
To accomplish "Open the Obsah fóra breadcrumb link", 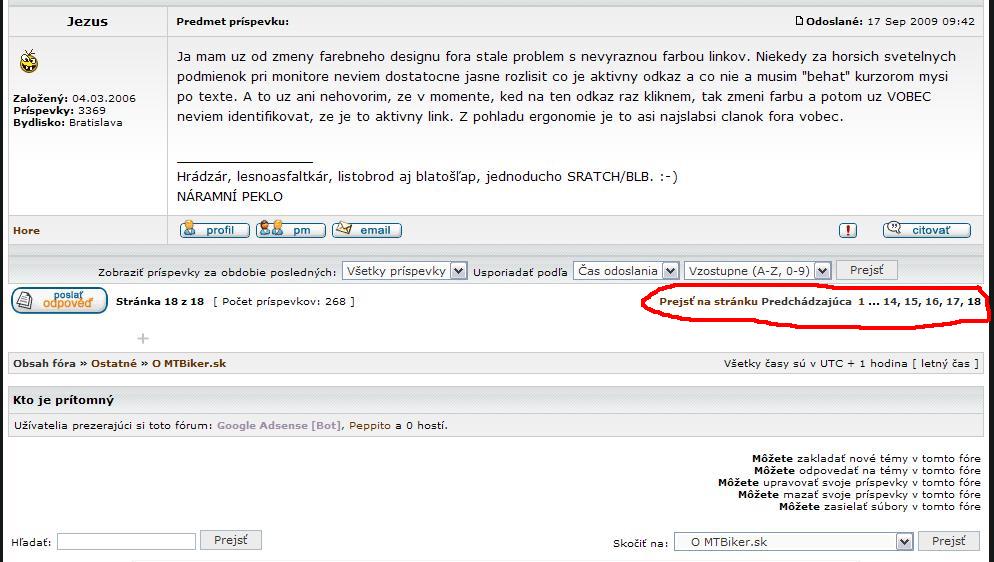I will click(44, 364).
